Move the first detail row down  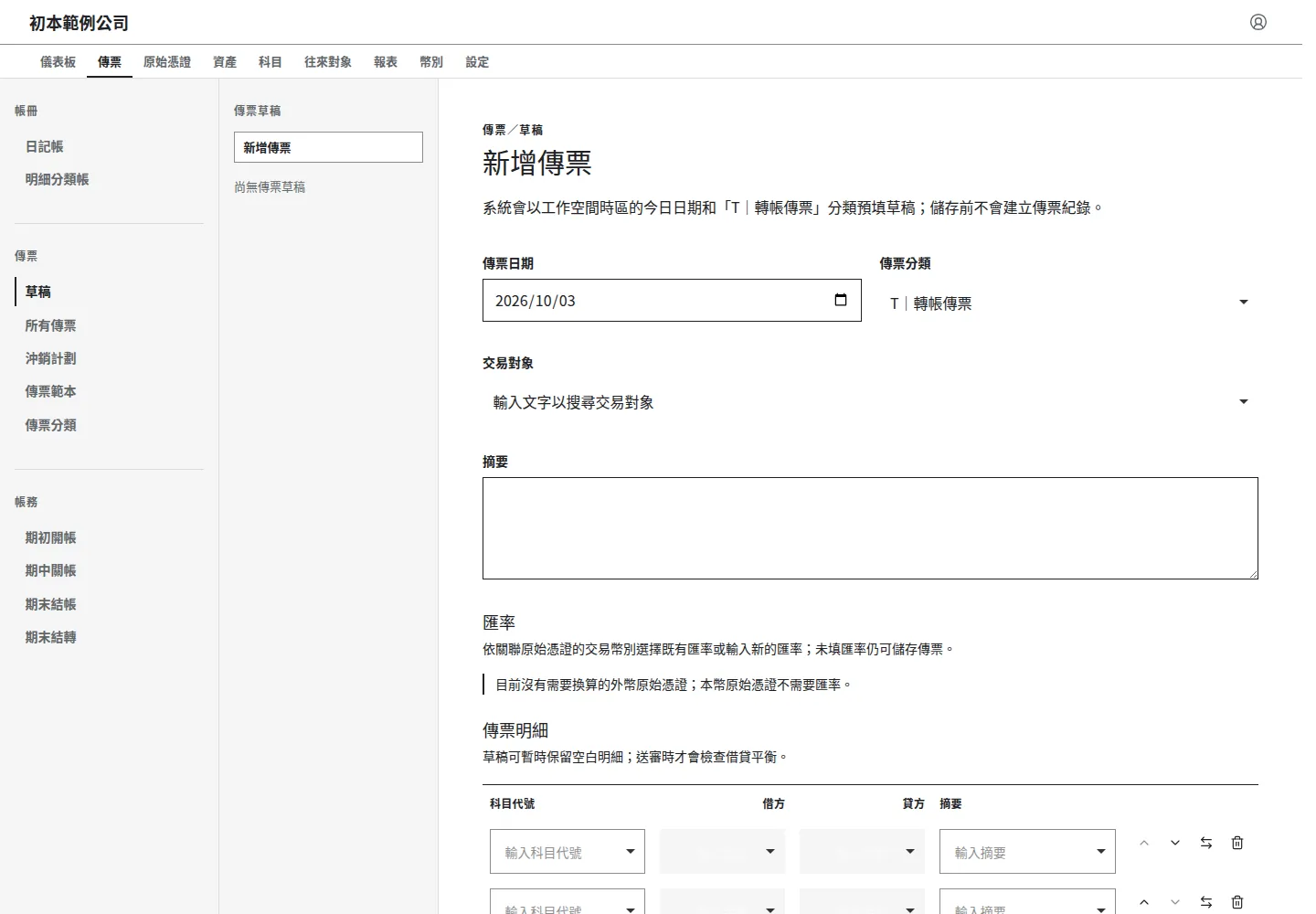click(1175, 843)
